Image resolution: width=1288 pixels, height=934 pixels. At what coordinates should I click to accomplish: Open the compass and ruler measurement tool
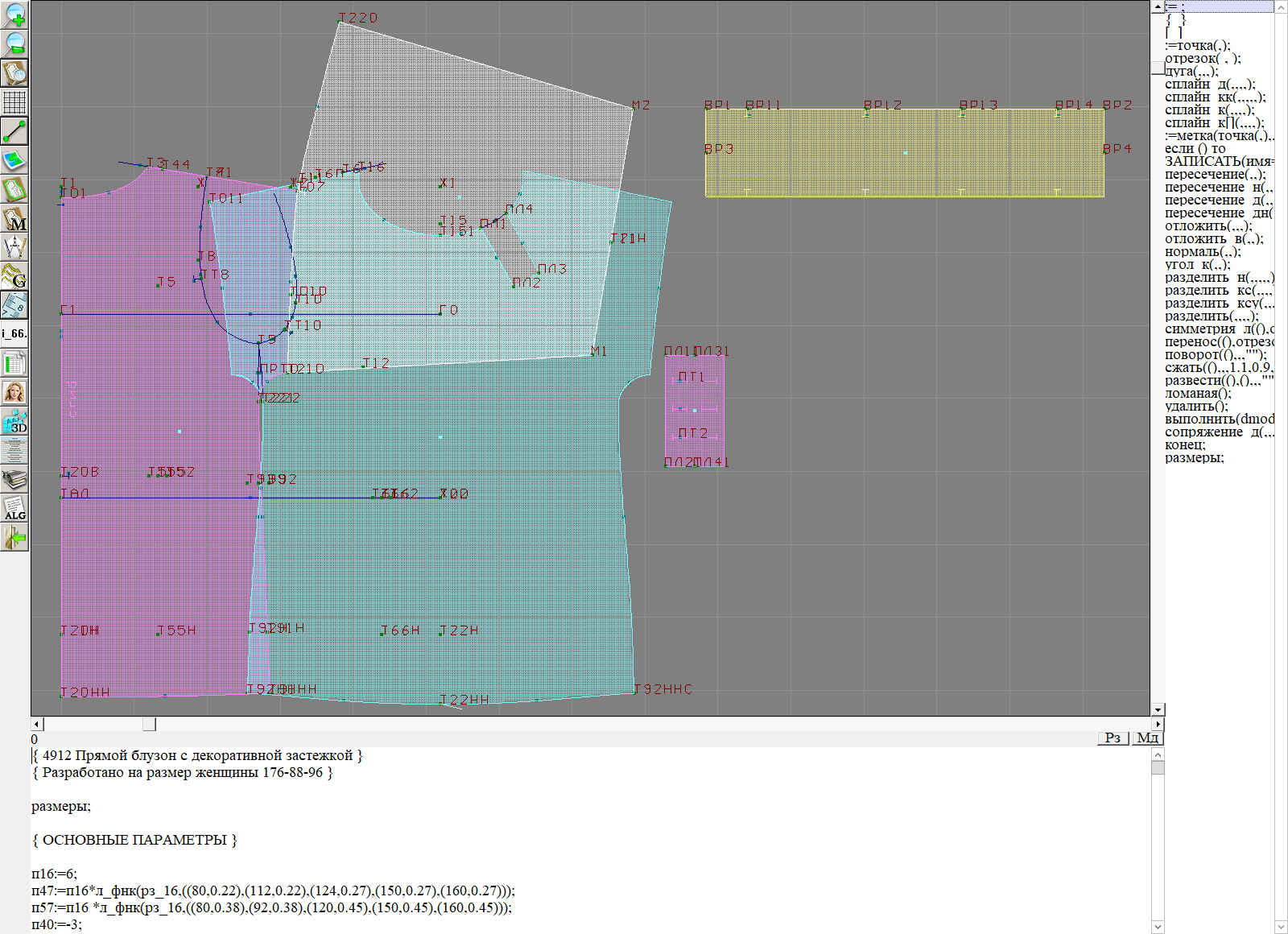click(14, 248)
